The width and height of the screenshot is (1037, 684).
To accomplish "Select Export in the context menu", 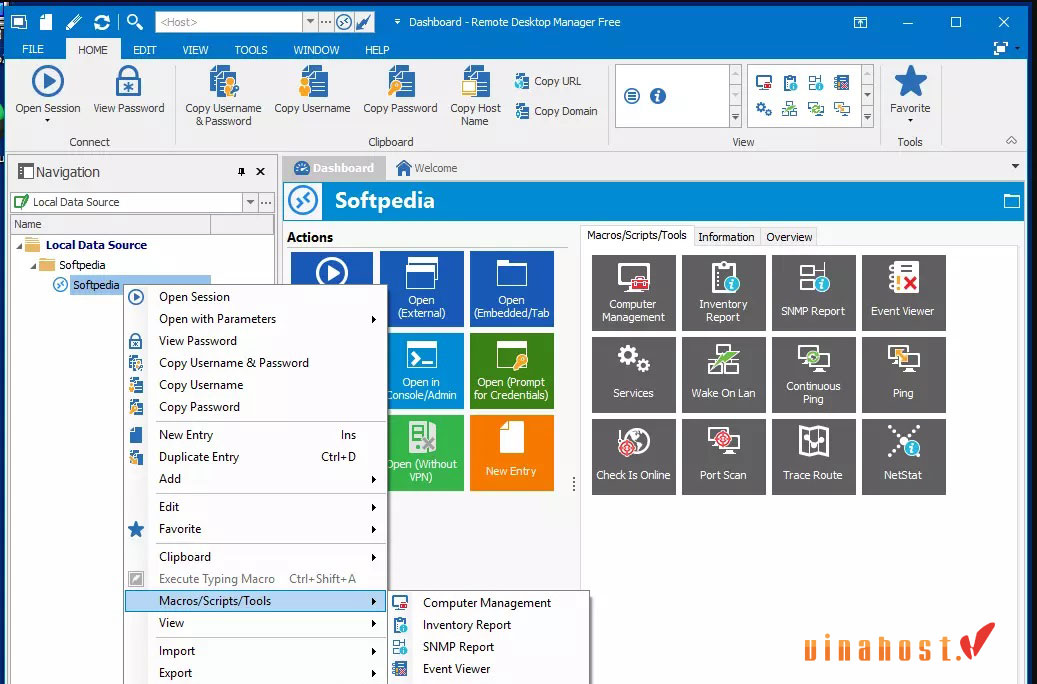I will [256, 673].
